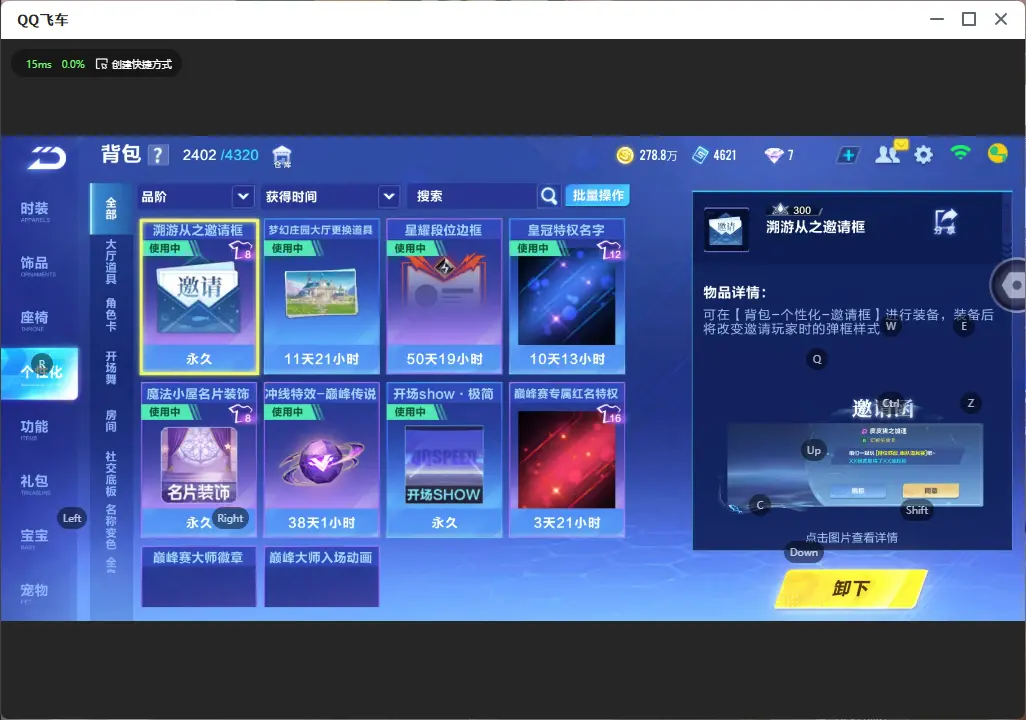This screenshot has width=1026, height=720.
Task: Share the item via share icon
Action: 945,222
